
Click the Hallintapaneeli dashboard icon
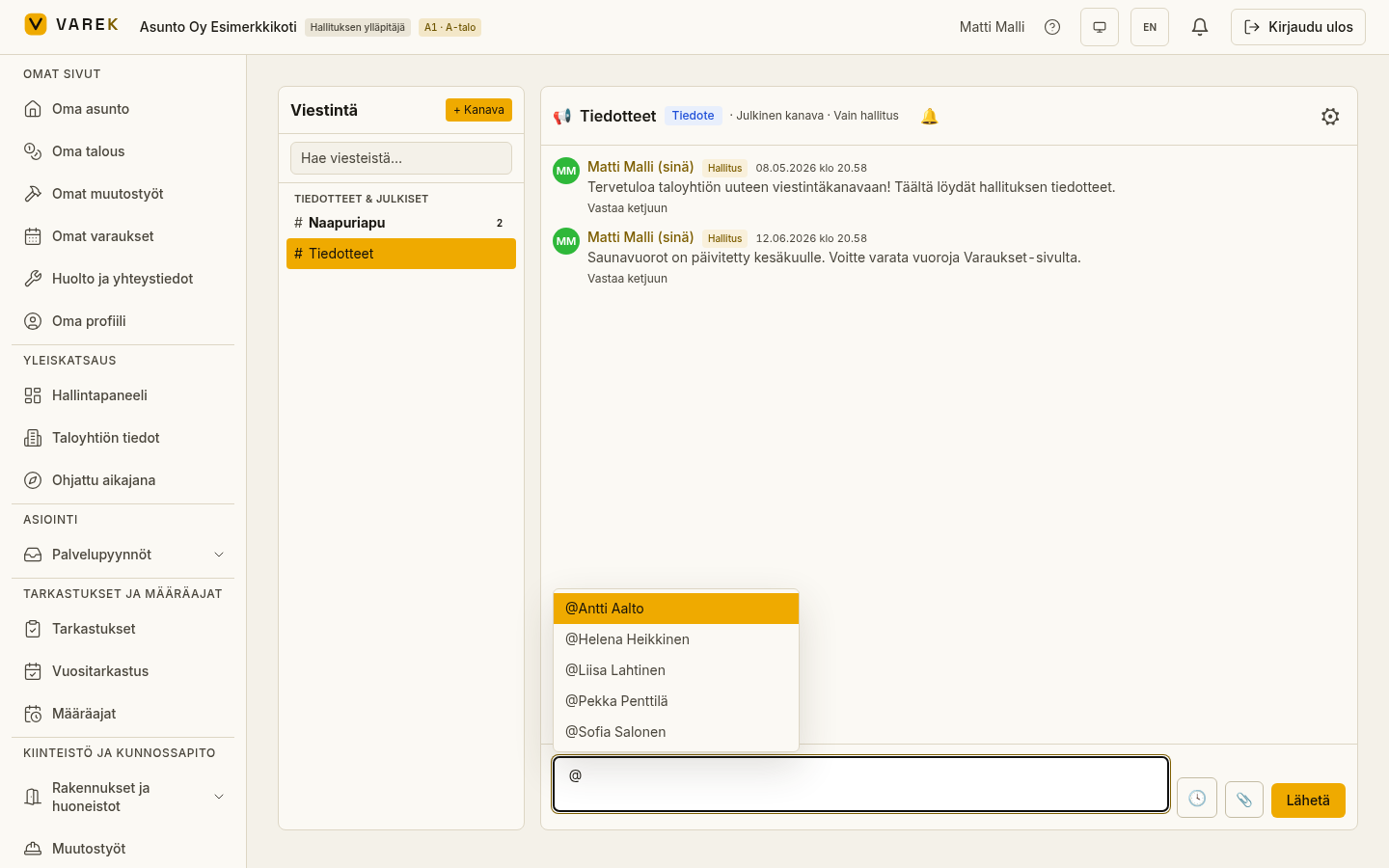33,395
